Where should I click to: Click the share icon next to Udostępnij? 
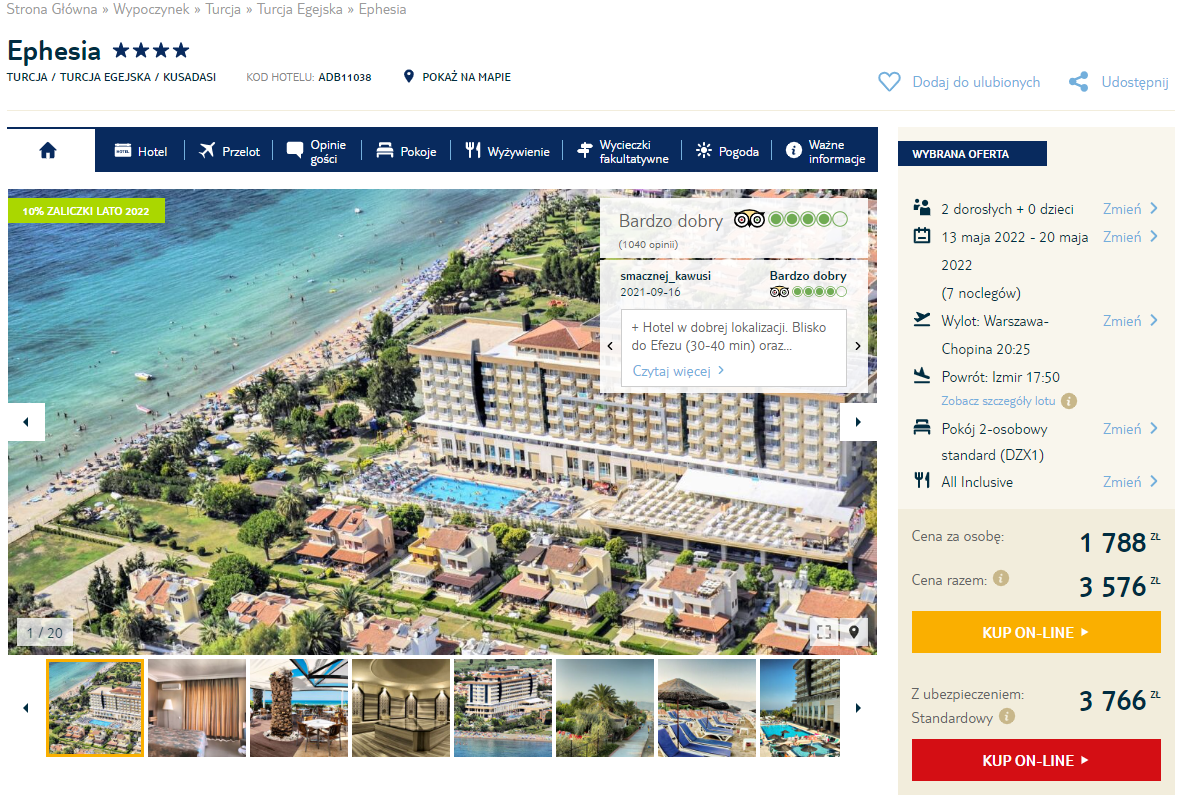pyautogui.click(x=1078, y=82)
